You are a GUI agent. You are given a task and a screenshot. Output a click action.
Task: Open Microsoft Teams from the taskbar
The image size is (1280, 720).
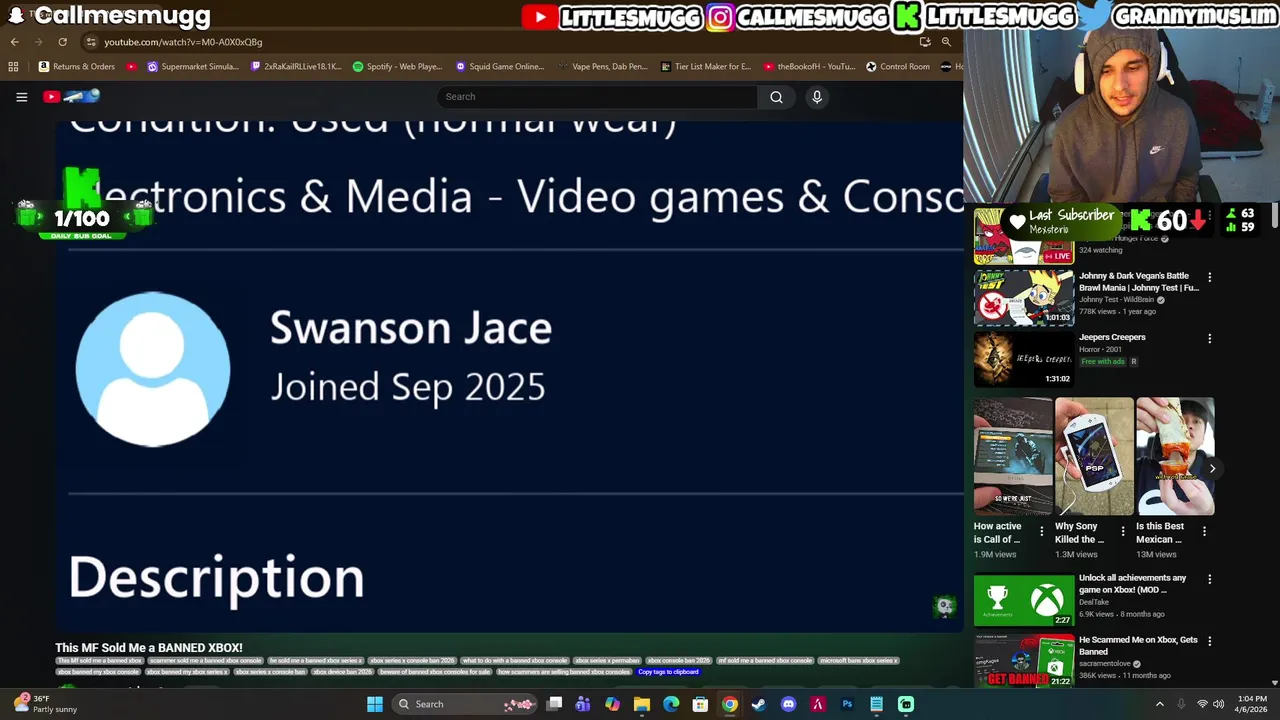click(x=583, y=704)
